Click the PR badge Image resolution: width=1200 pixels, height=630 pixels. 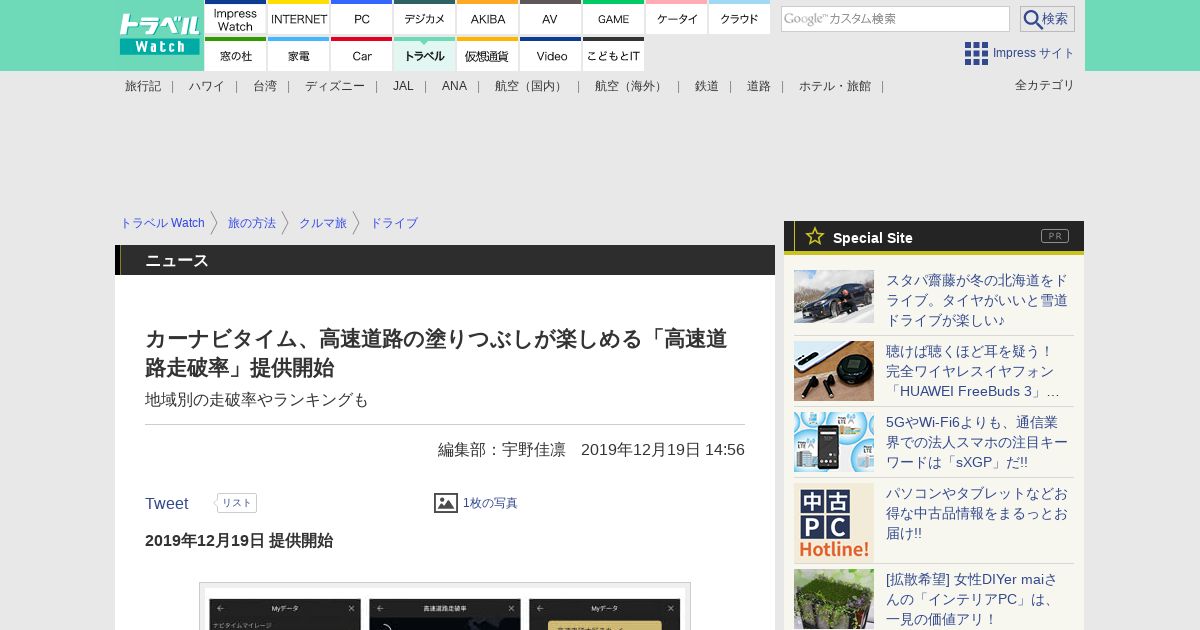(1055, 236)
